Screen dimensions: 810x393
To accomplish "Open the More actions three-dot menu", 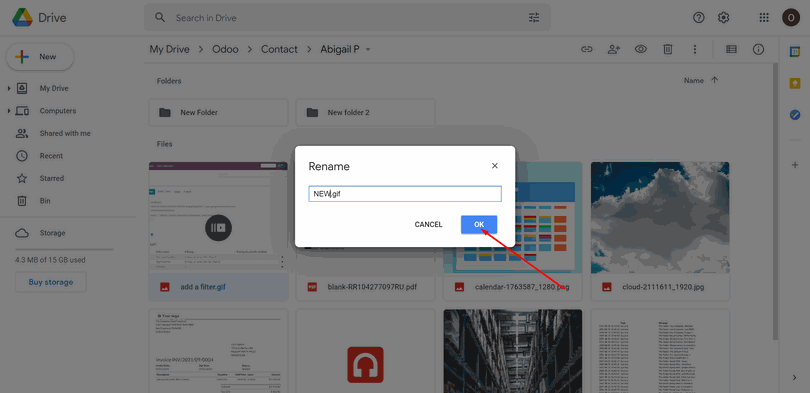I will click(x=695, y=49).
